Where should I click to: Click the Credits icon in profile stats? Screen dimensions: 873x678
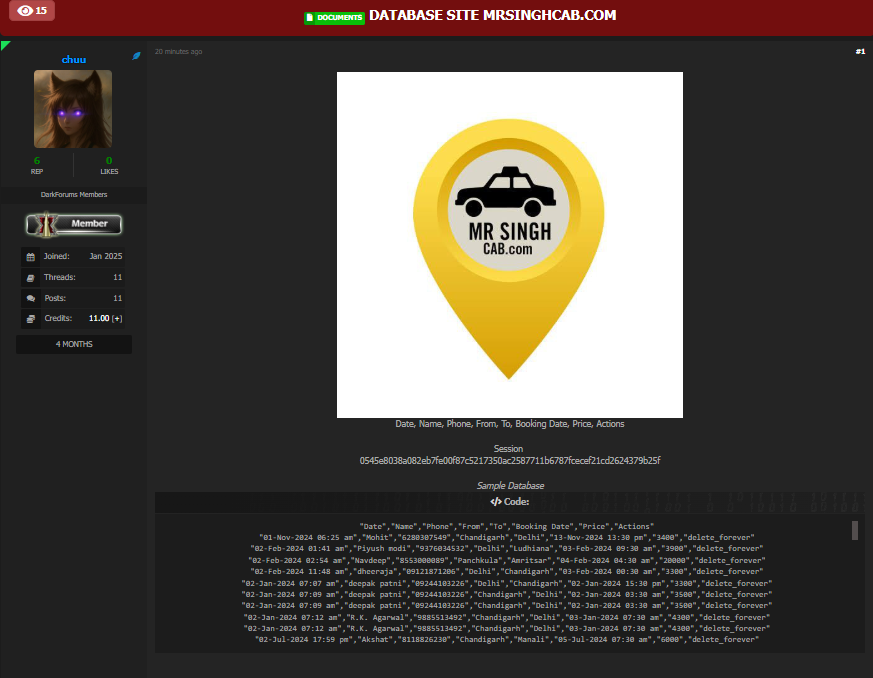click(30, 318)
